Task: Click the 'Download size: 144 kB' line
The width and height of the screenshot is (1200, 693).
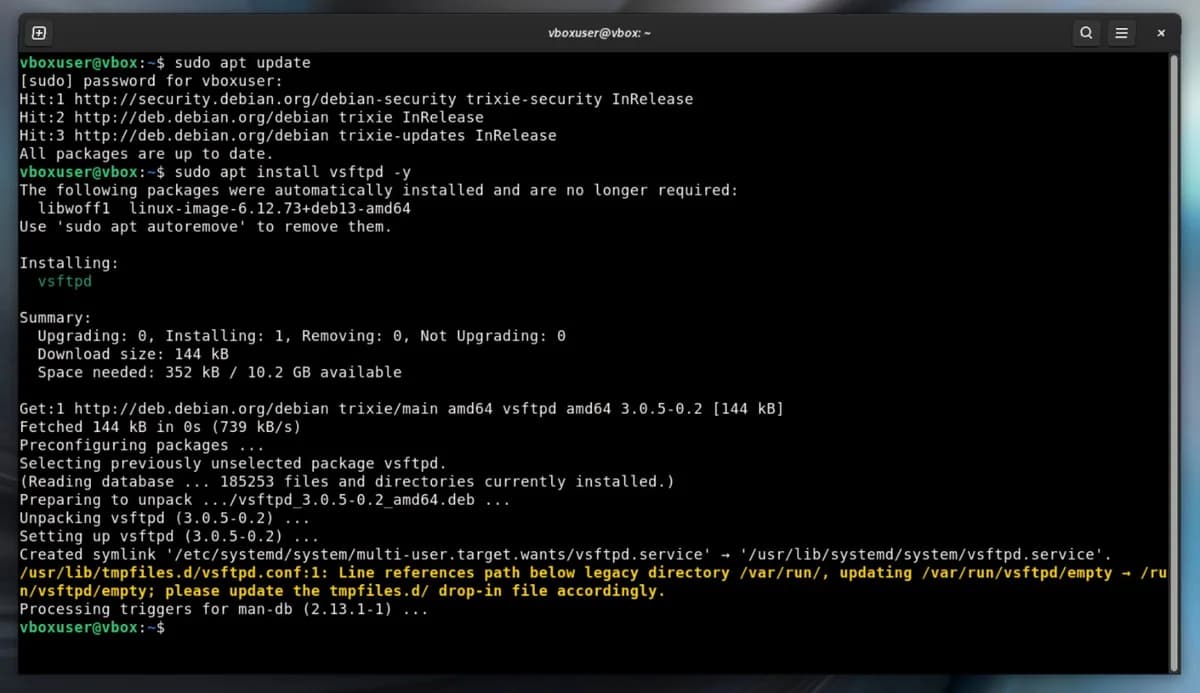Action: [x=133, y=354]
